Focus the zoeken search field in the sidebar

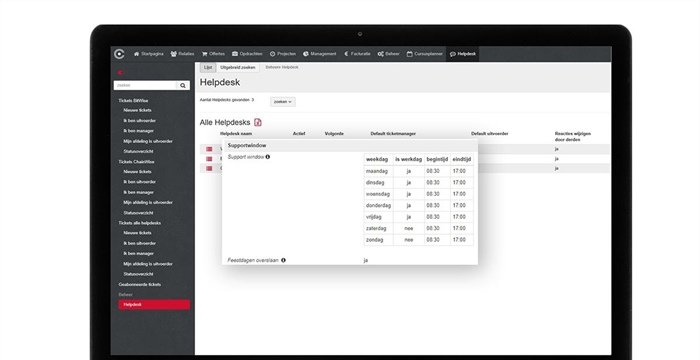point(145,85)
